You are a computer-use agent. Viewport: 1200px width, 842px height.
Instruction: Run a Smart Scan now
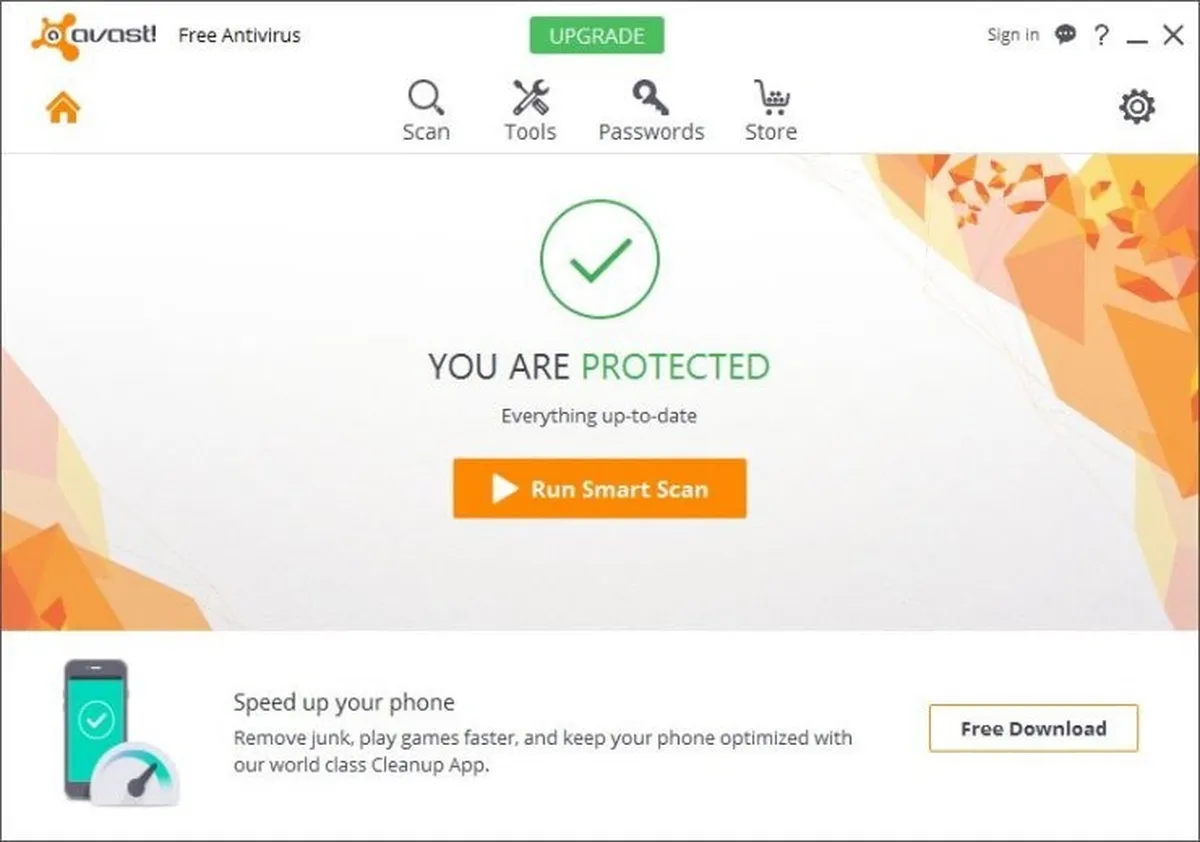click(x=599, y=489)
